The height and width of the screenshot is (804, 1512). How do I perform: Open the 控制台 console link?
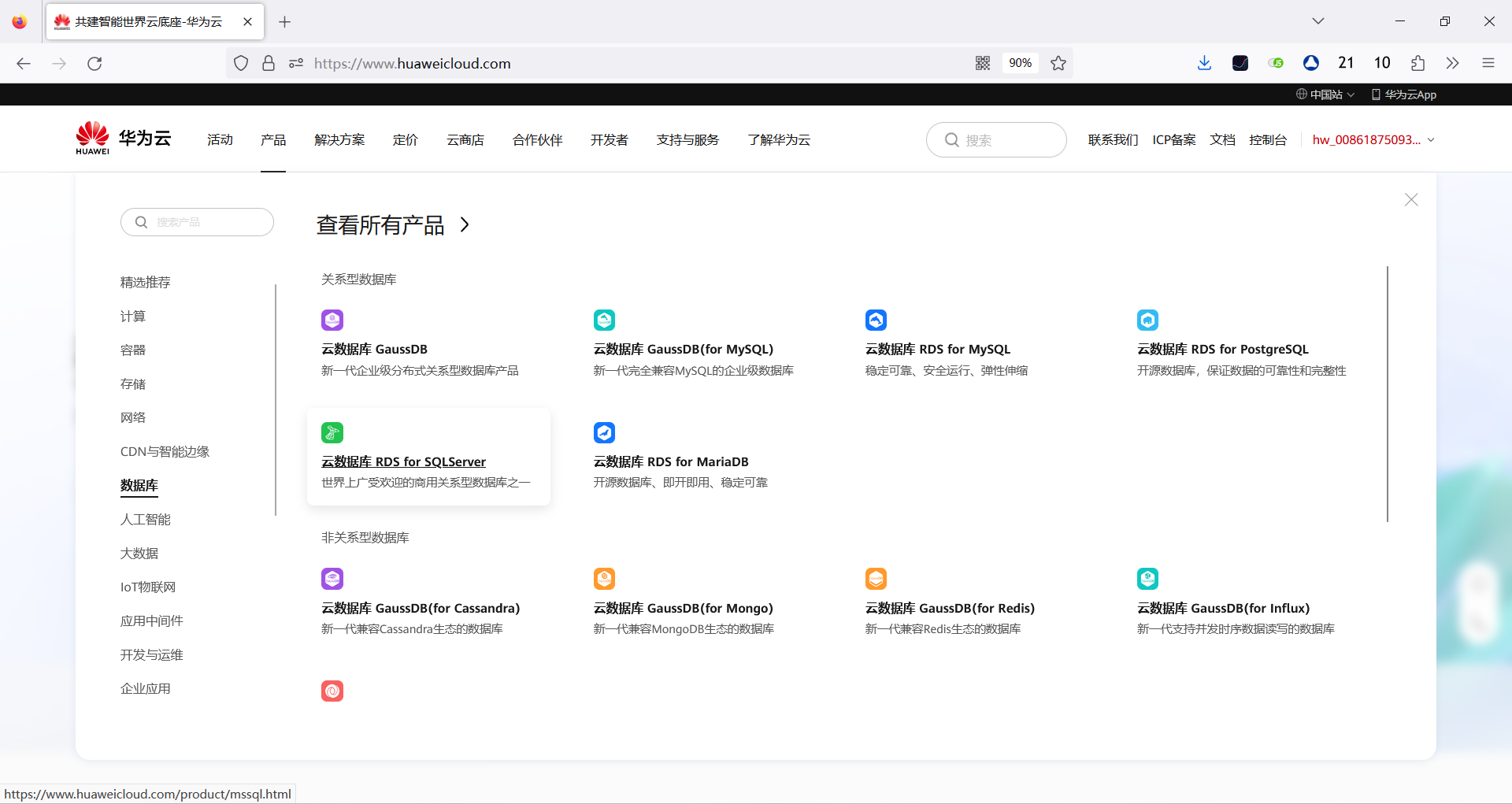(1267, 139)
